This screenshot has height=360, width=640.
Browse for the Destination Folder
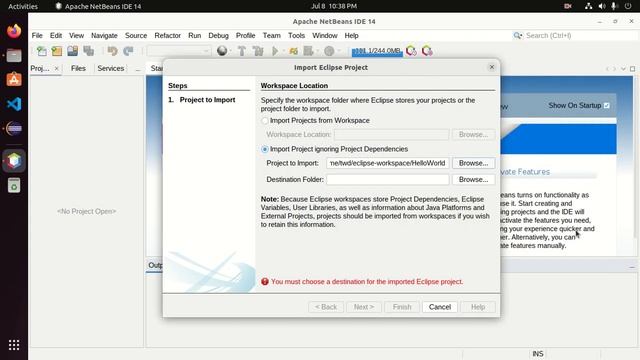pos(473,180)
